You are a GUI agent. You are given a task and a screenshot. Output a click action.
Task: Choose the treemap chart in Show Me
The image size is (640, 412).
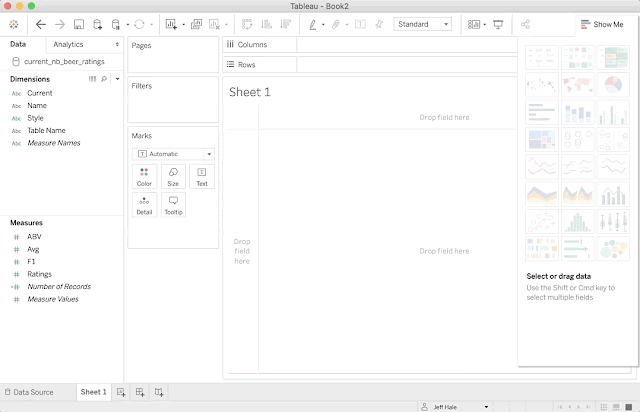click(x=542, y=140)
